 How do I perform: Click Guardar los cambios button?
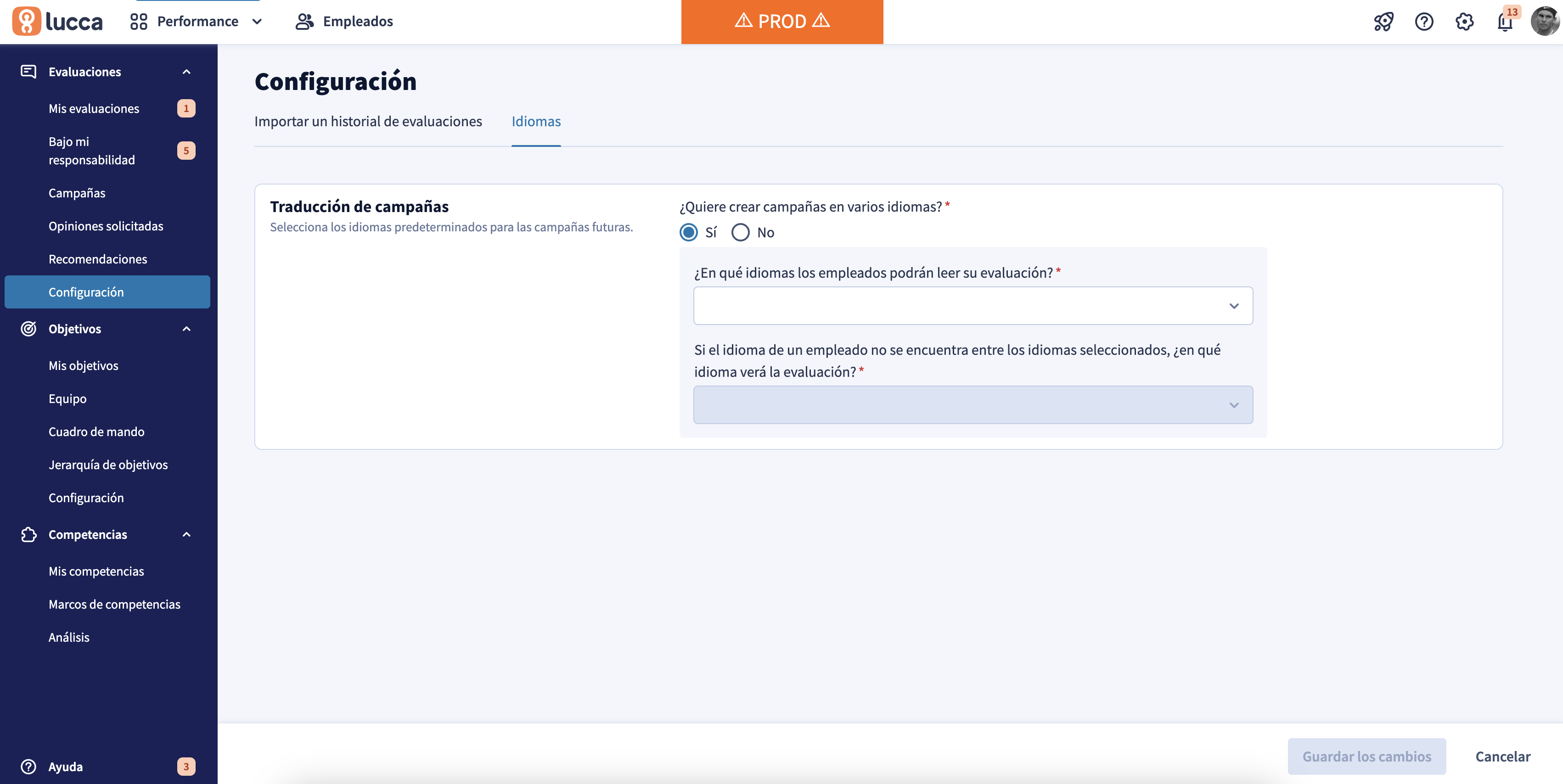point(1366,756)
